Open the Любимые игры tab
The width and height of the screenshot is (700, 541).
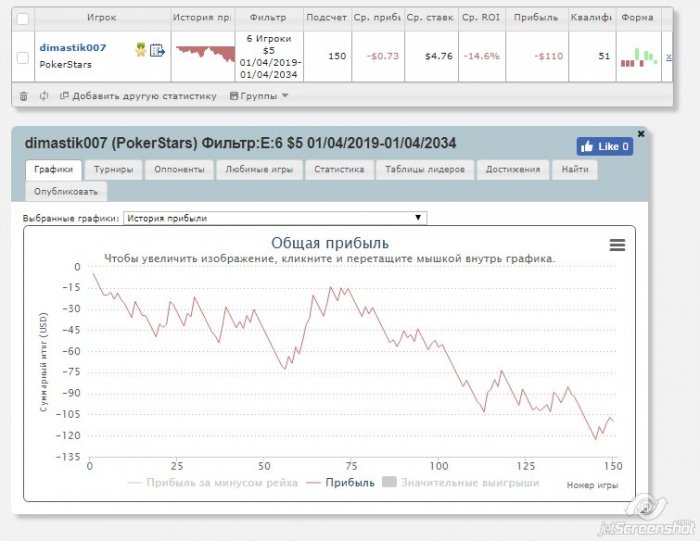pos(259,170)
